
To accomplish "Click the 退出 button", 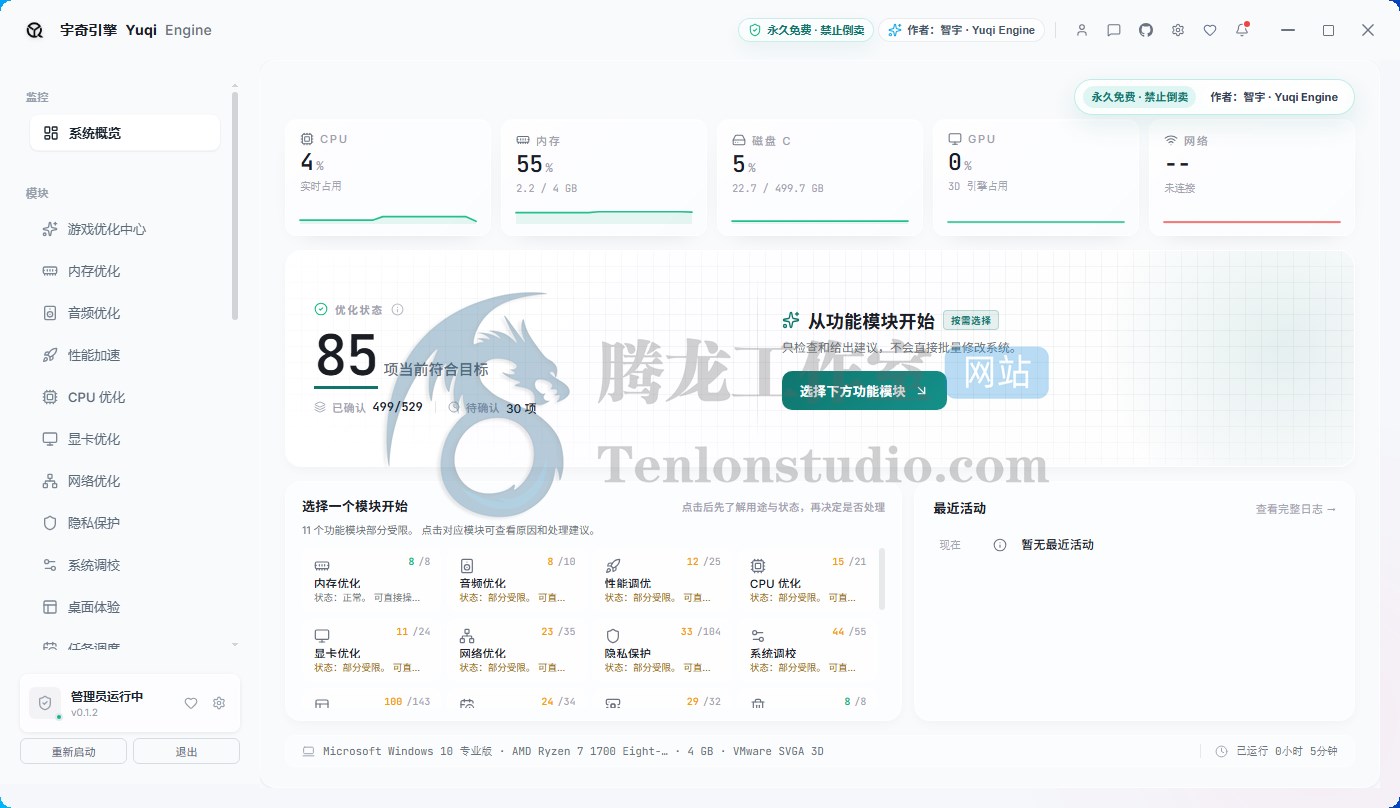I will [x=186, y=751].
